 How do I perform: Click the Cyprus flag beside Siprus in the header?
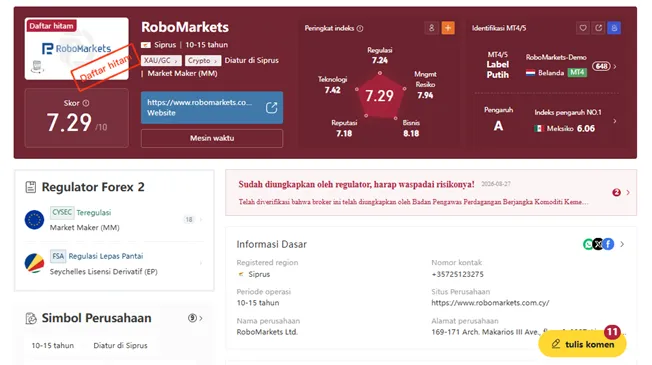click(x=146, y=45)
